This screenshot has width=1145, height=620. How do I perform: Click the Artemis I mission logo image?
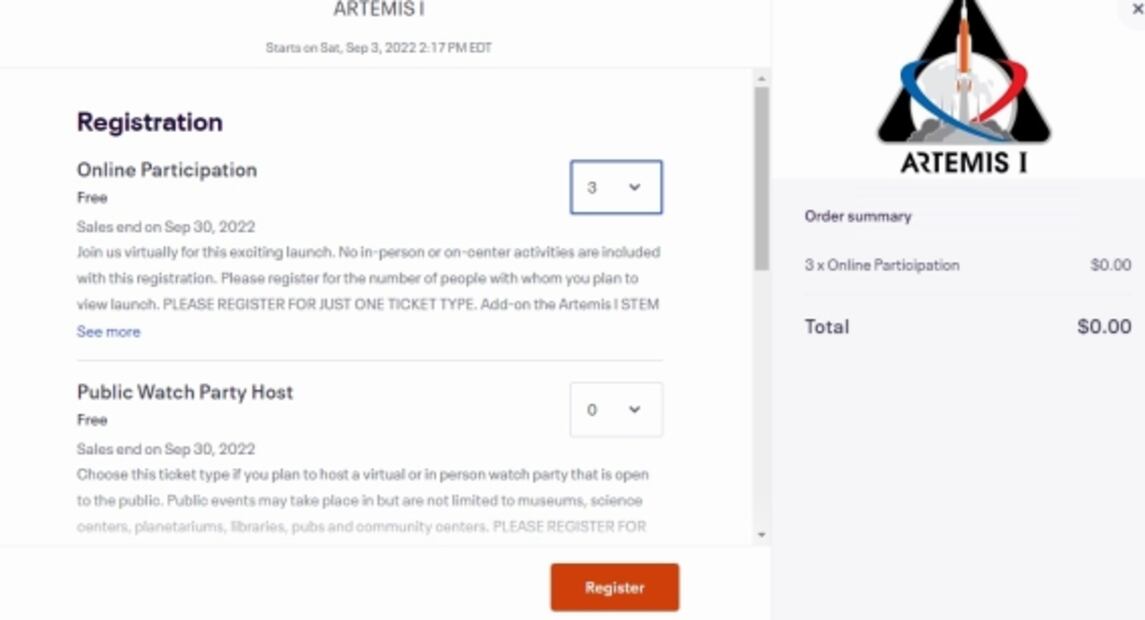pos(963,87)
